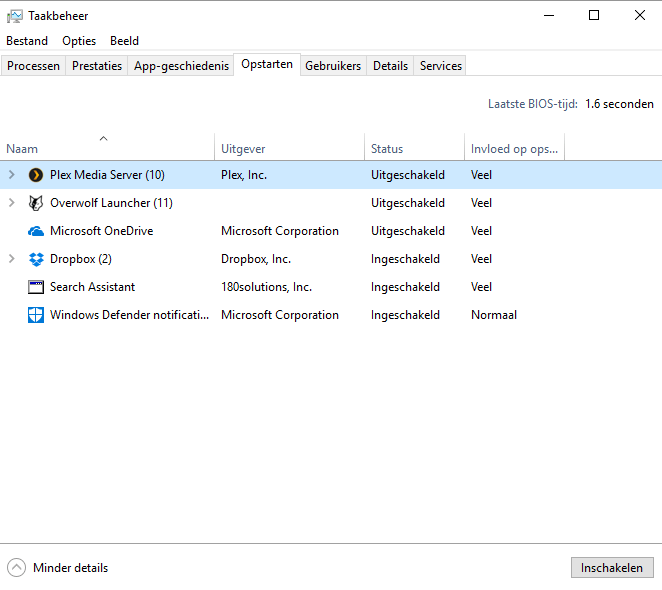
Task: Switch to the Processen tab
Action: point(33,66)
